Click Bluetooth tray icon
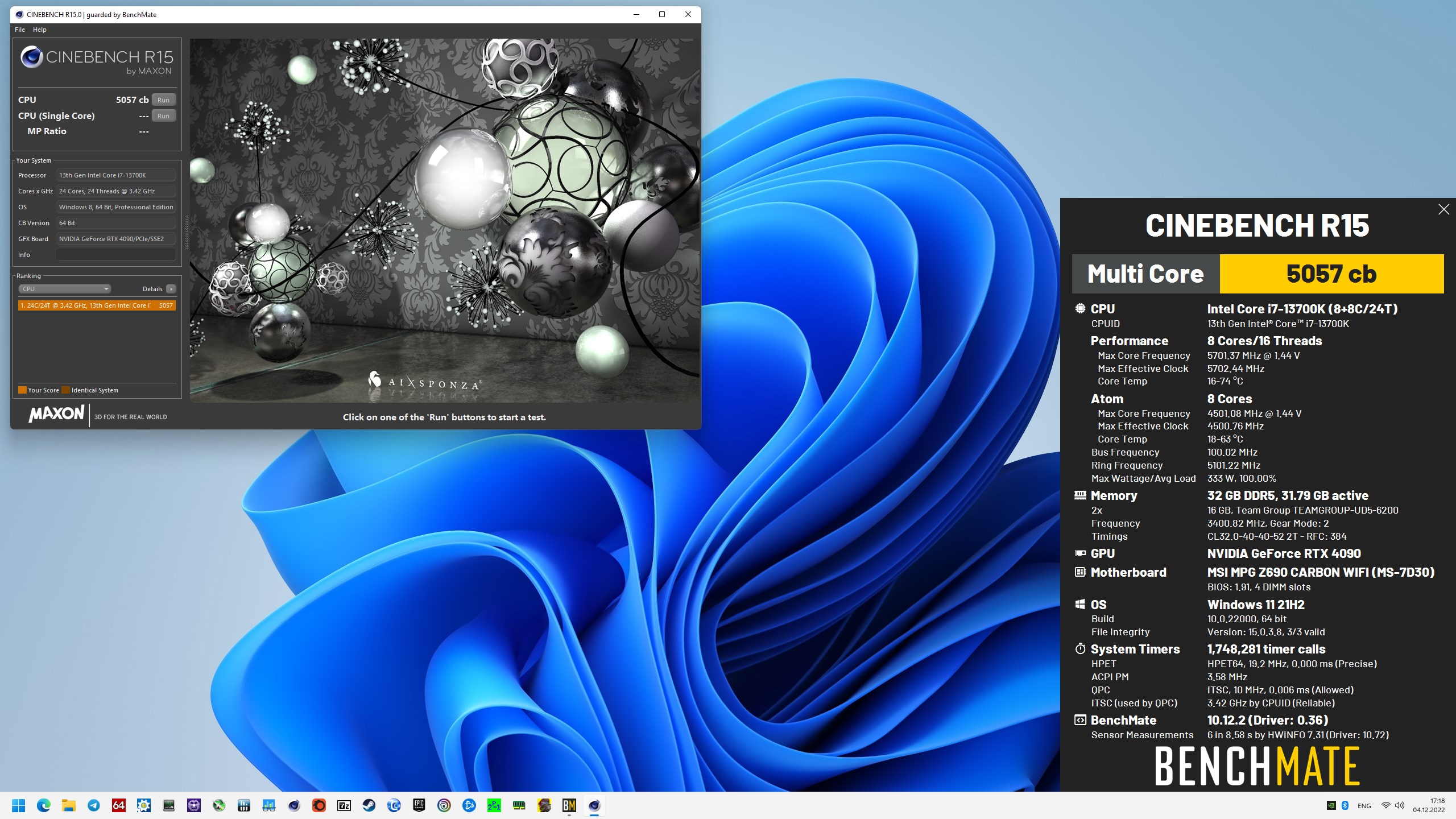 tap(1345, 805)
